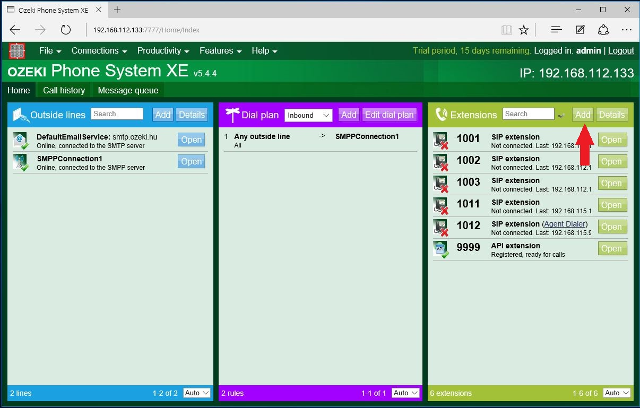Switch to the Message queue tab
This screenshot has height=408, width=640.
coord(128,90)
